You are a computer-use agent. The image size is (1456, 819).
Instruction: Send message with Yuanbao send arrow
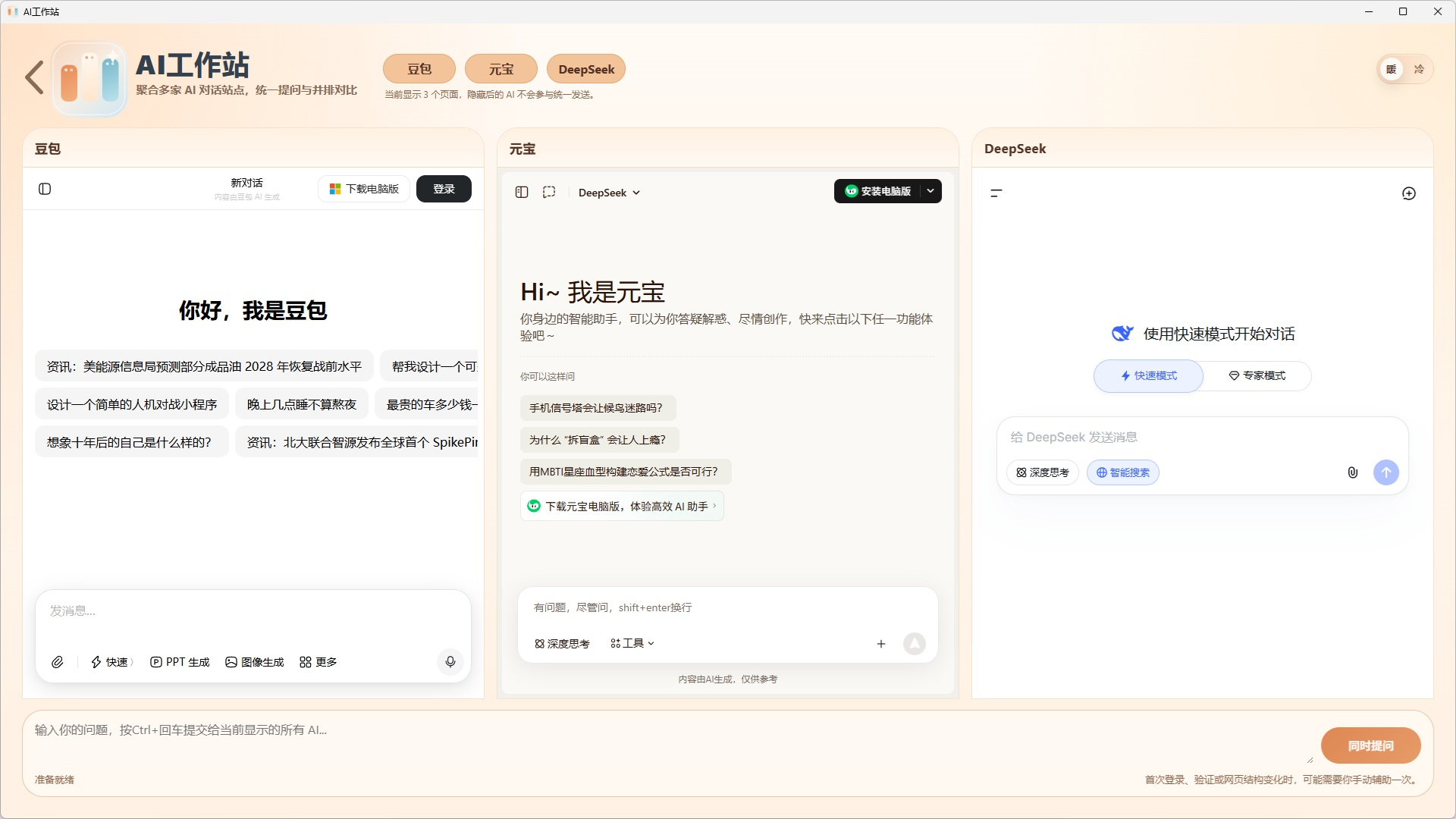915,644
